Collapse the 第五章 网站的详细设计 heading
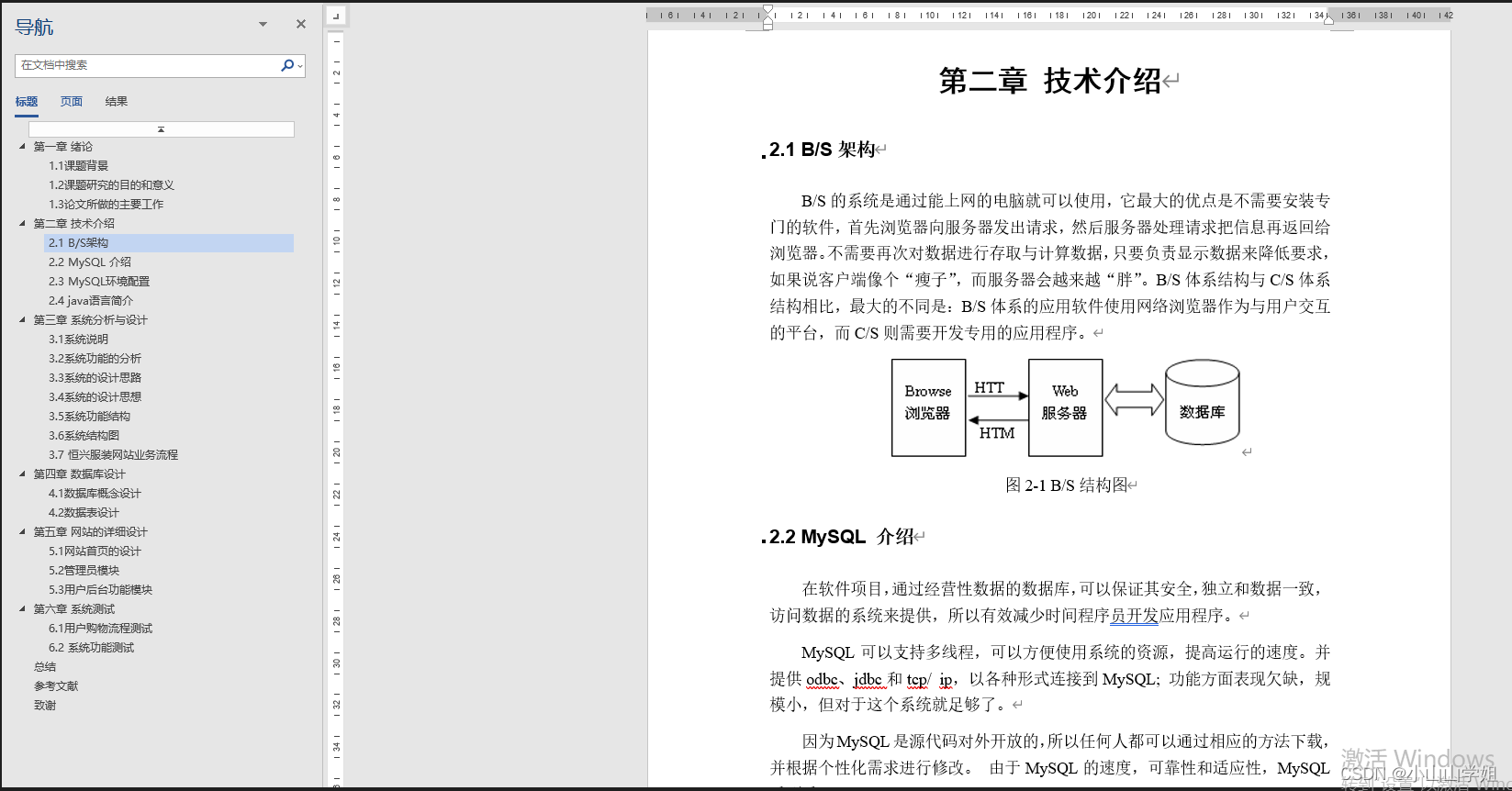Viewport: 1512px width, 791px height. [23, 531]
